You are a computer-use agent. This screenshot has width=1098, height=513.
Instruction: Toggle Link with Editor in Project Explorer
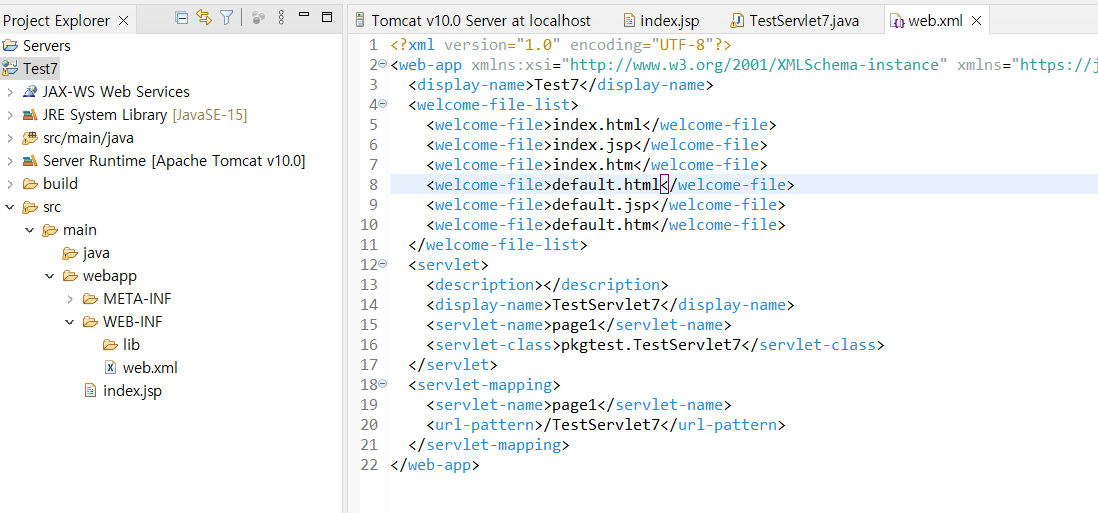click(204, 18)
